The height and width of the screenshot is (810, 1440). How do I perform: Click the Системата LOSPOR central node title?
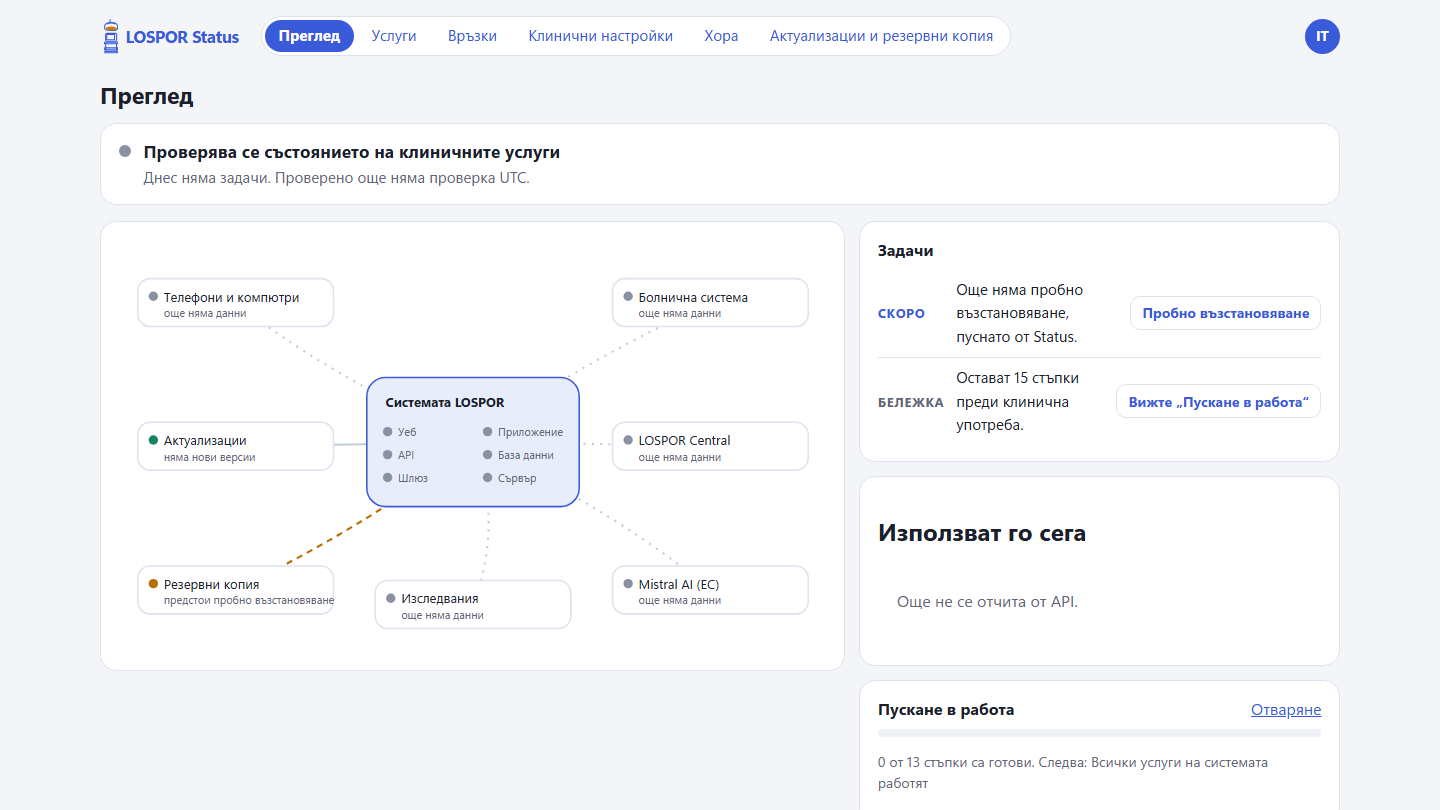[445, 403]
